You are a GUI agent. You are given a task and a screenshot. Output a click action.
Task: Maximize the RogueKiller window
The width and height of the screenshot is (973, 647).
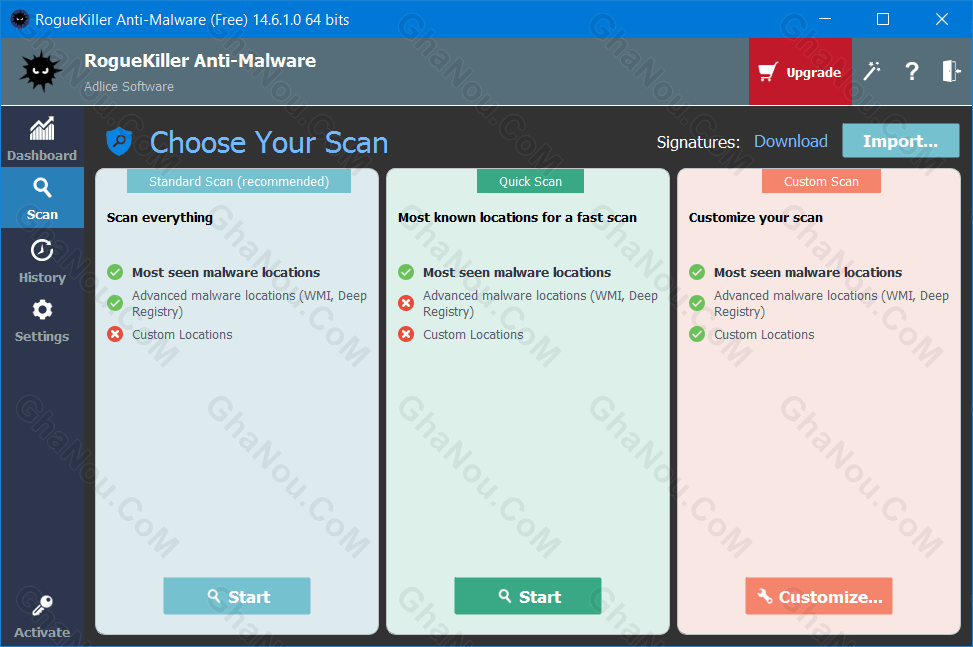click(883, 19)
